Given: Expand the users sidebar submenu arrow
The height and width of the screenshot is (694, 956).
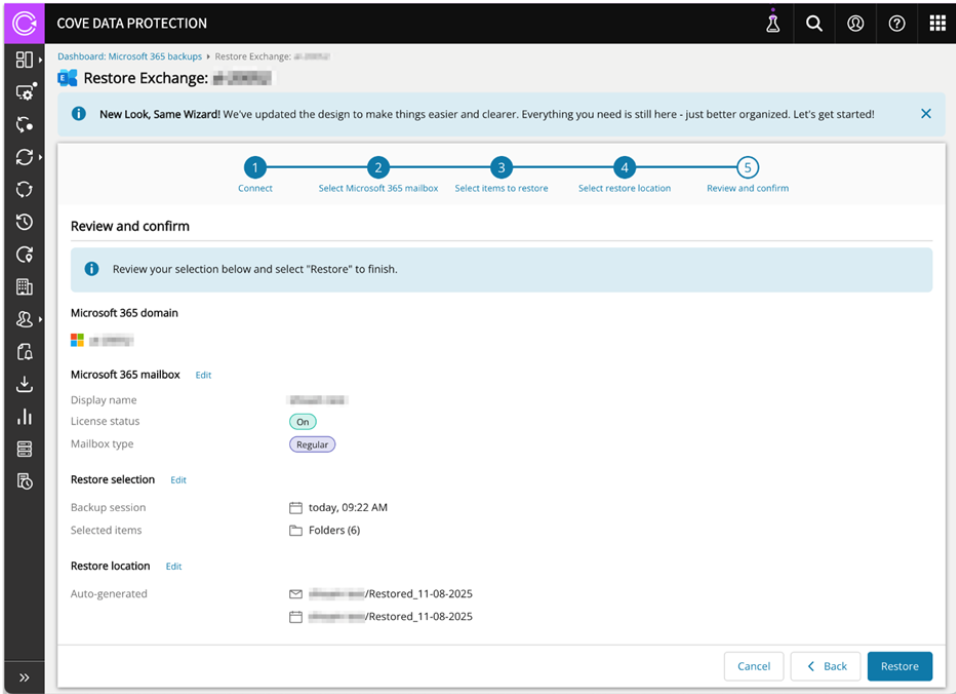Looking at the screenshot, I should click(x=40, y=319).
